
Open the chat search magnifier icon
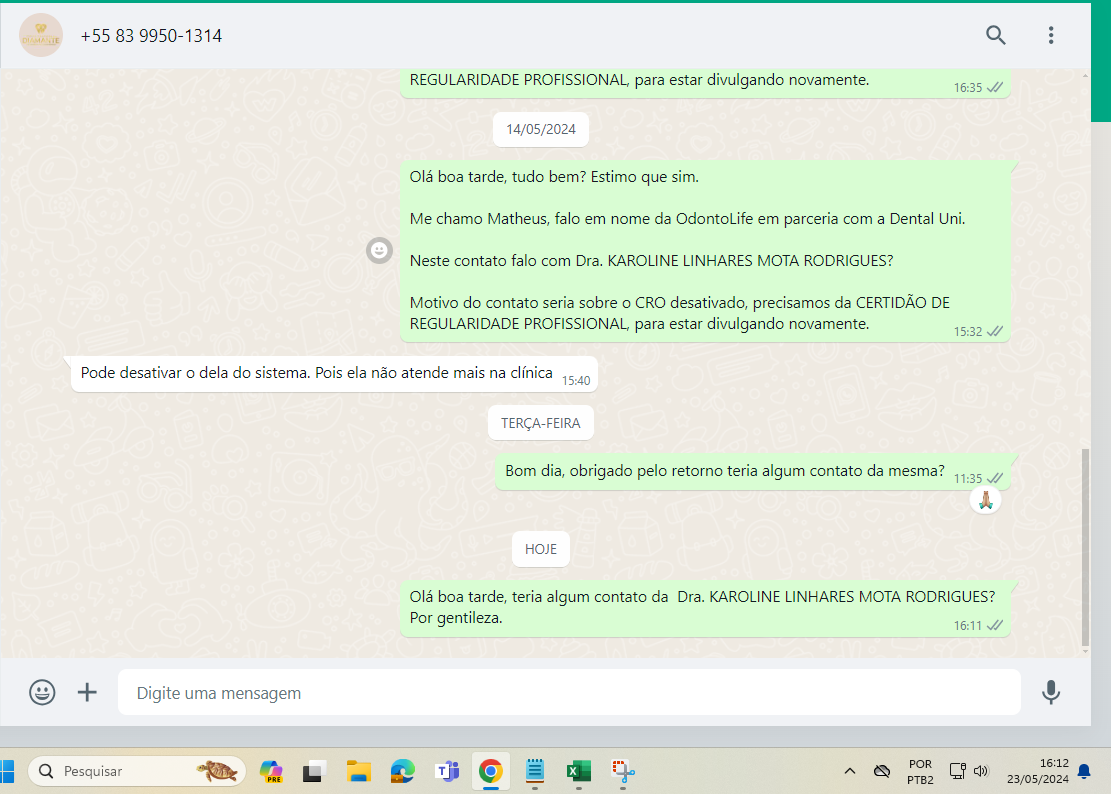996,35
